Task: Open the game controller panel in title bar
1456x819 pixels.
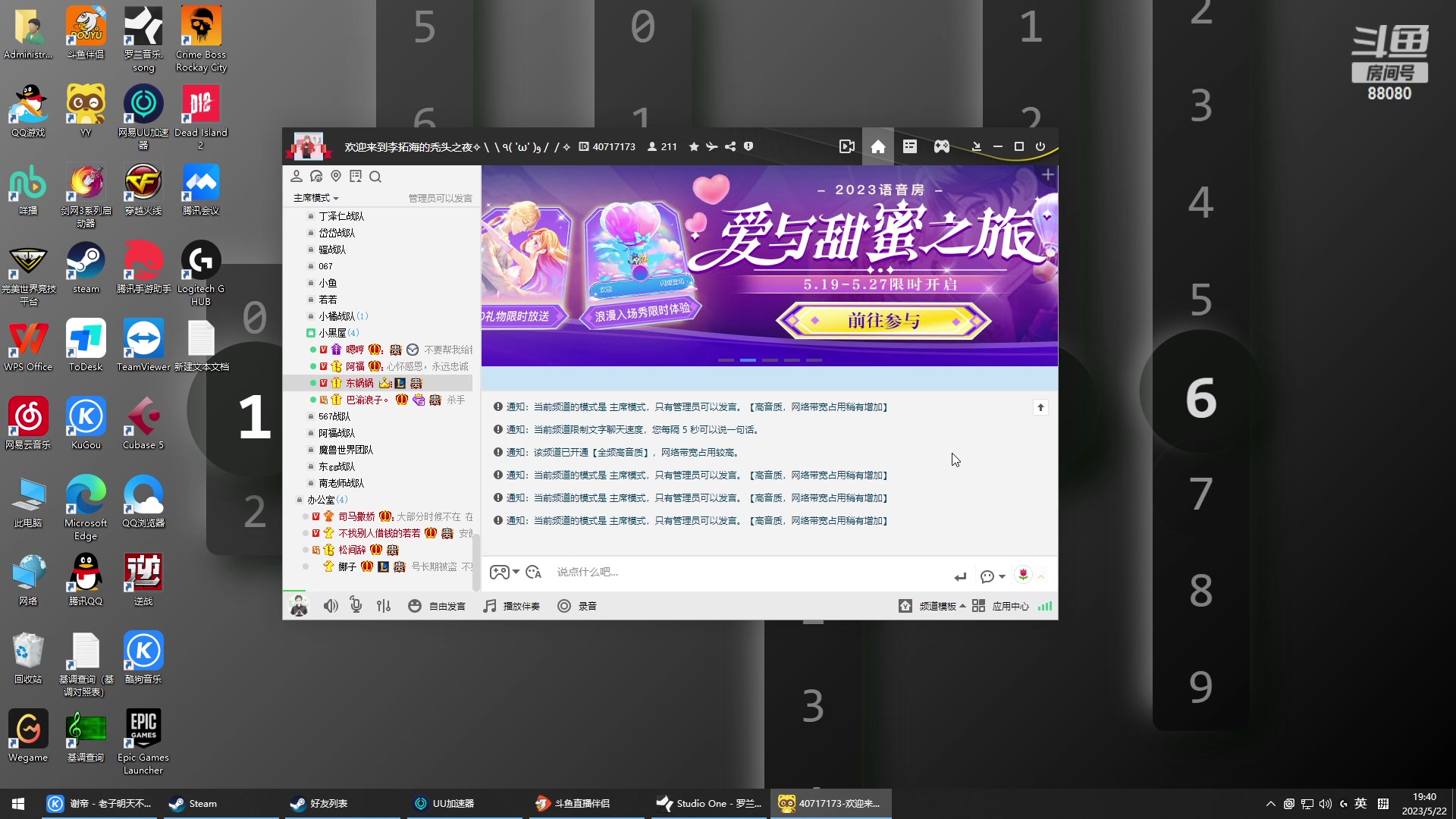Action: click(941, 146)
